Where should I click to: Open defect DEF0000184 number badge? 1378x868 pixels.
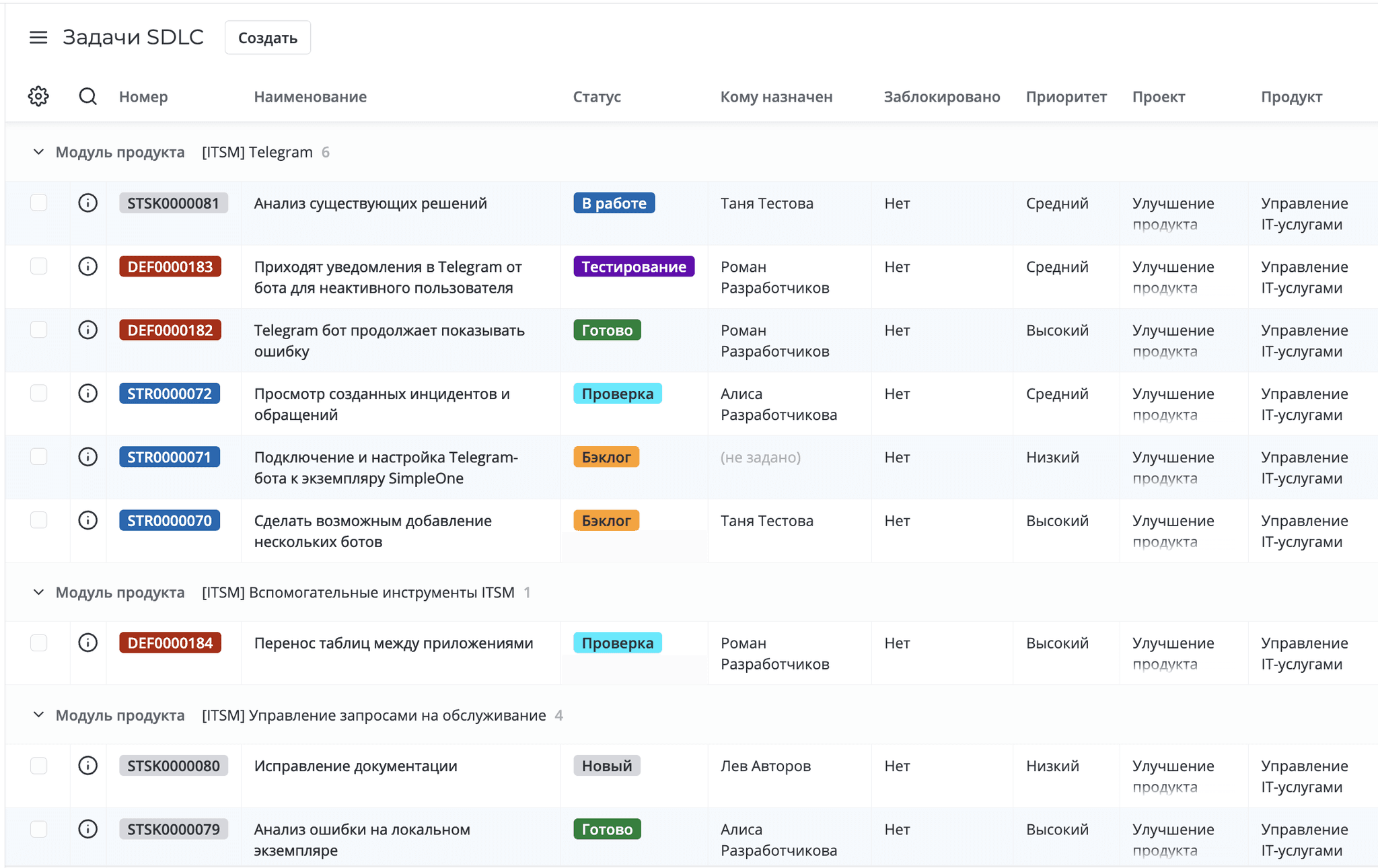(x=170, y=643)
